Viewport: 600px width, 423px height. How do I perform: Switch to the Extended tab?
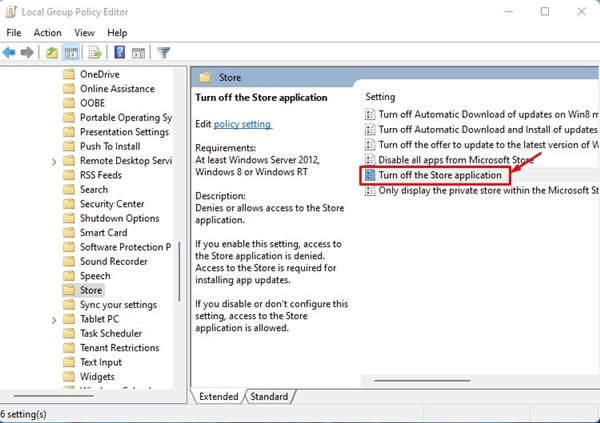[x=218, y=397]
